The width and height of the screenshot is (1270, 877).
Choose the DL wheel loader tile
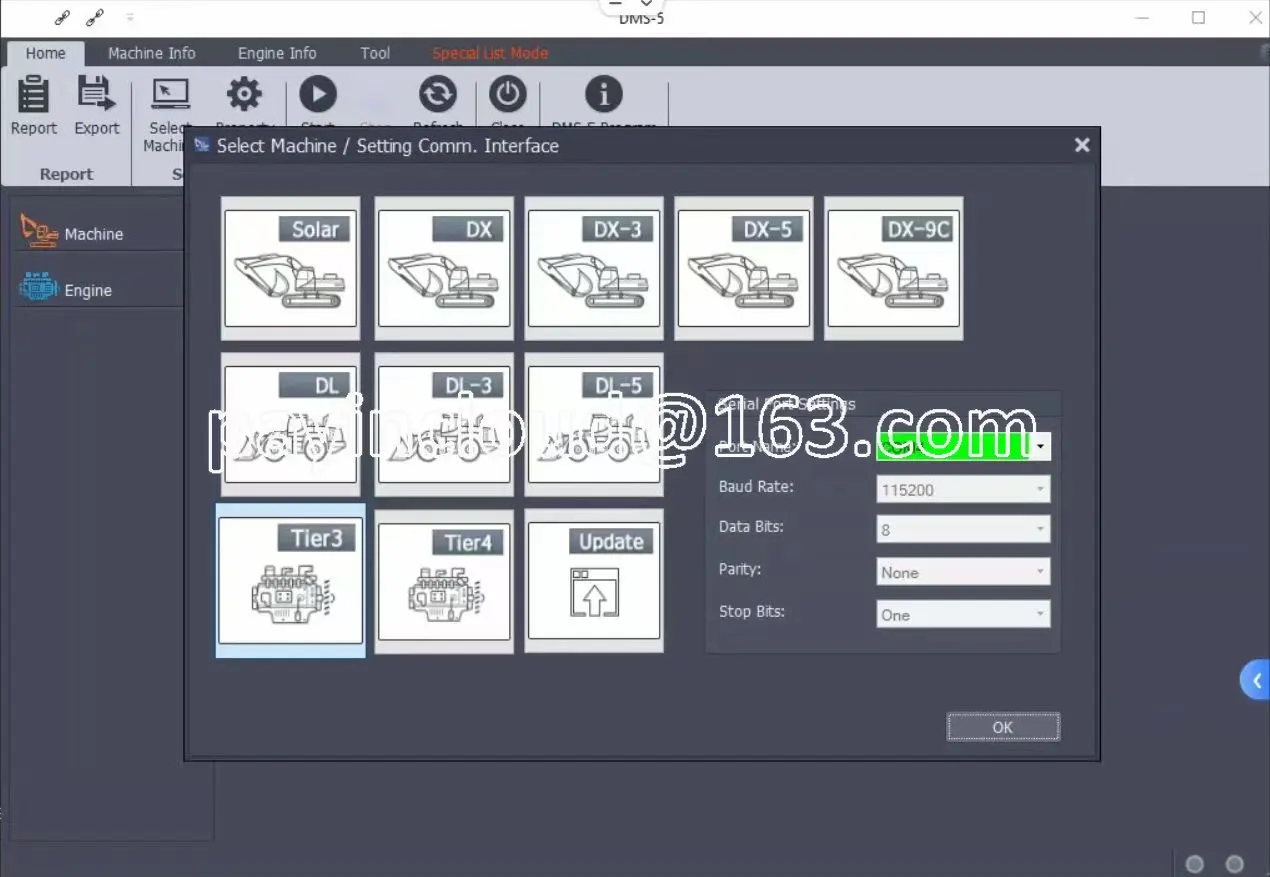tap(290, 424)
